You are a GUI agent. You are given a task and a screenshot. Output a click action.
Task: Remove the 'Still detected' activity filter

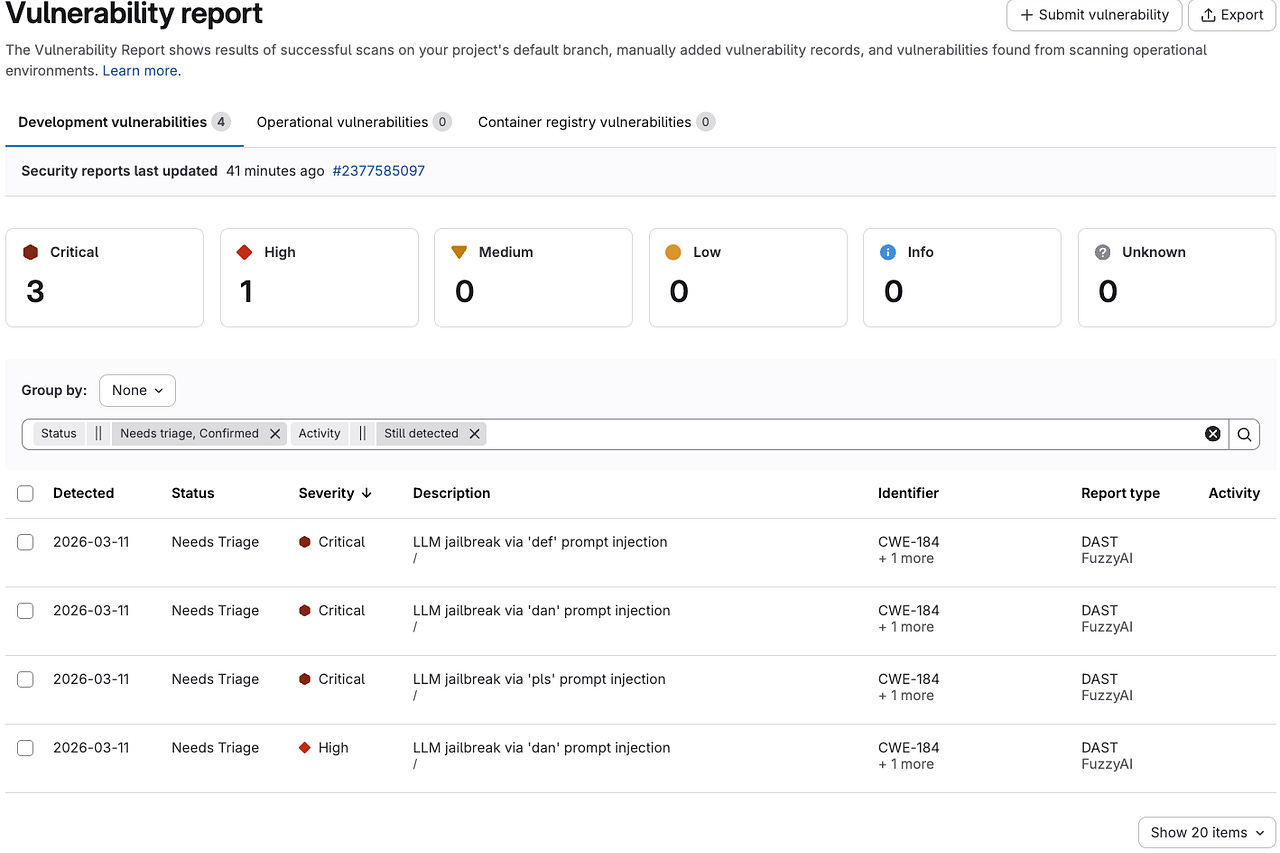point(475,434)
